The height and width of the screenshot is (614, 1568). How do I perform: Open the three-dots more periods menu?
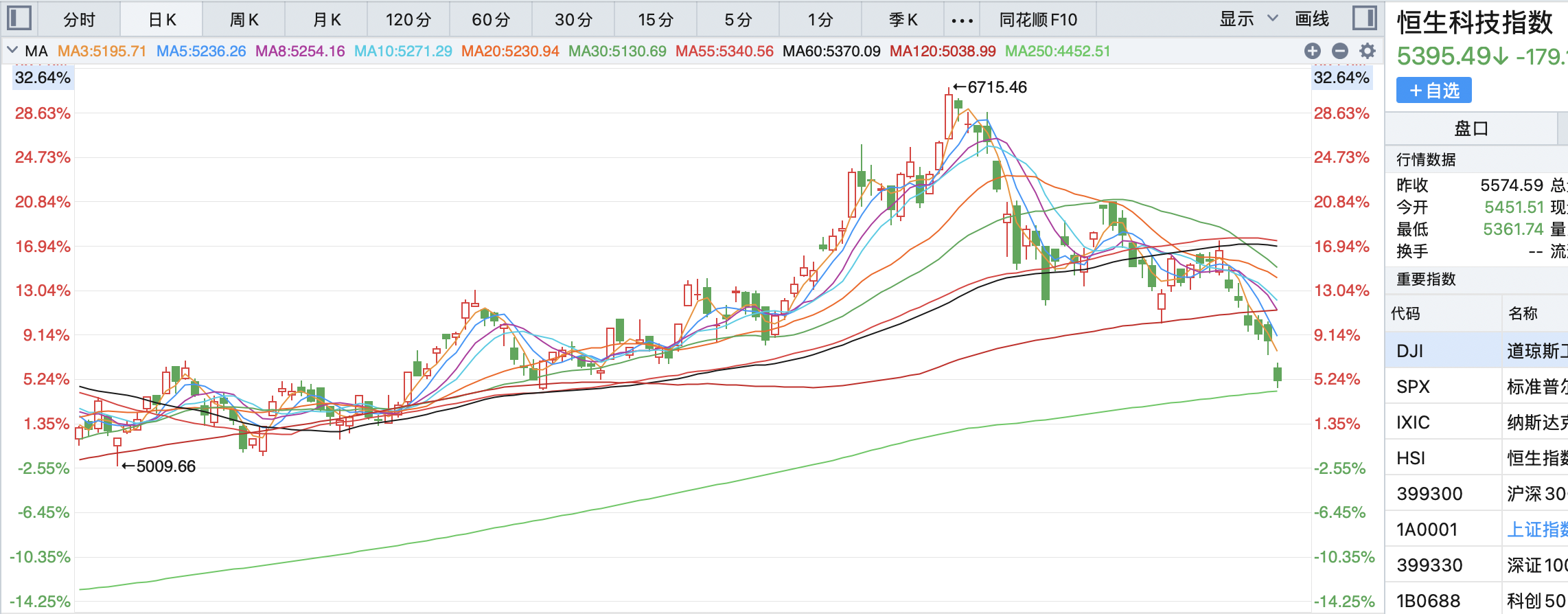[962, 20]
